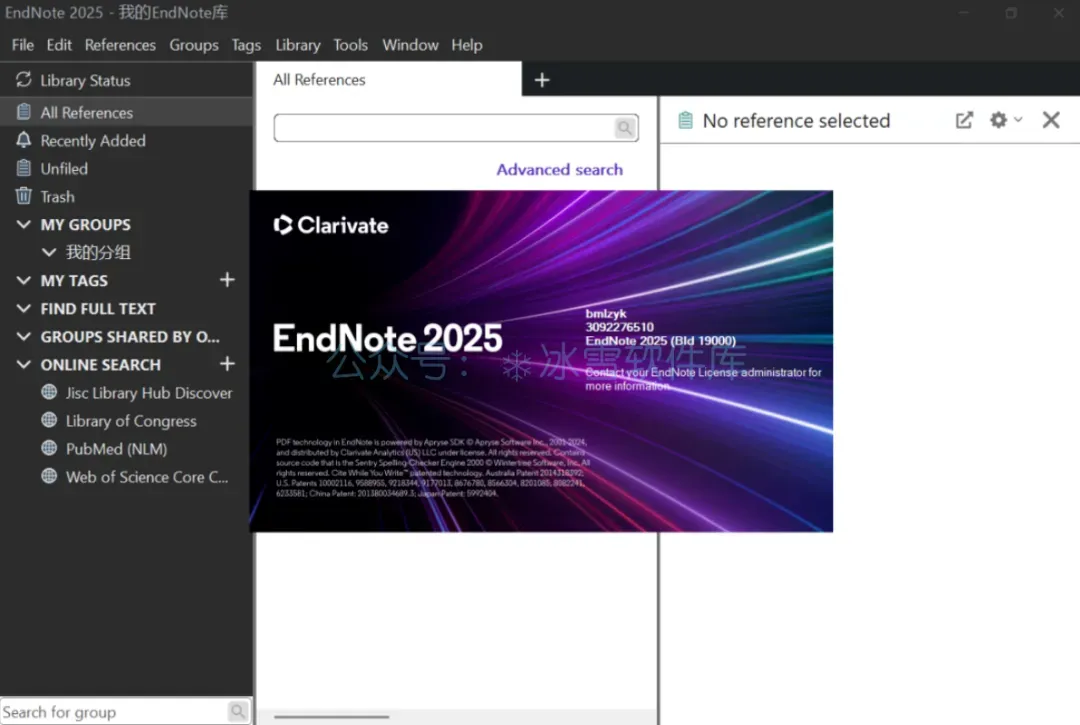Click the Recently Added bell icon
The image size is (1080, 725).
click(x=23, y=140)
